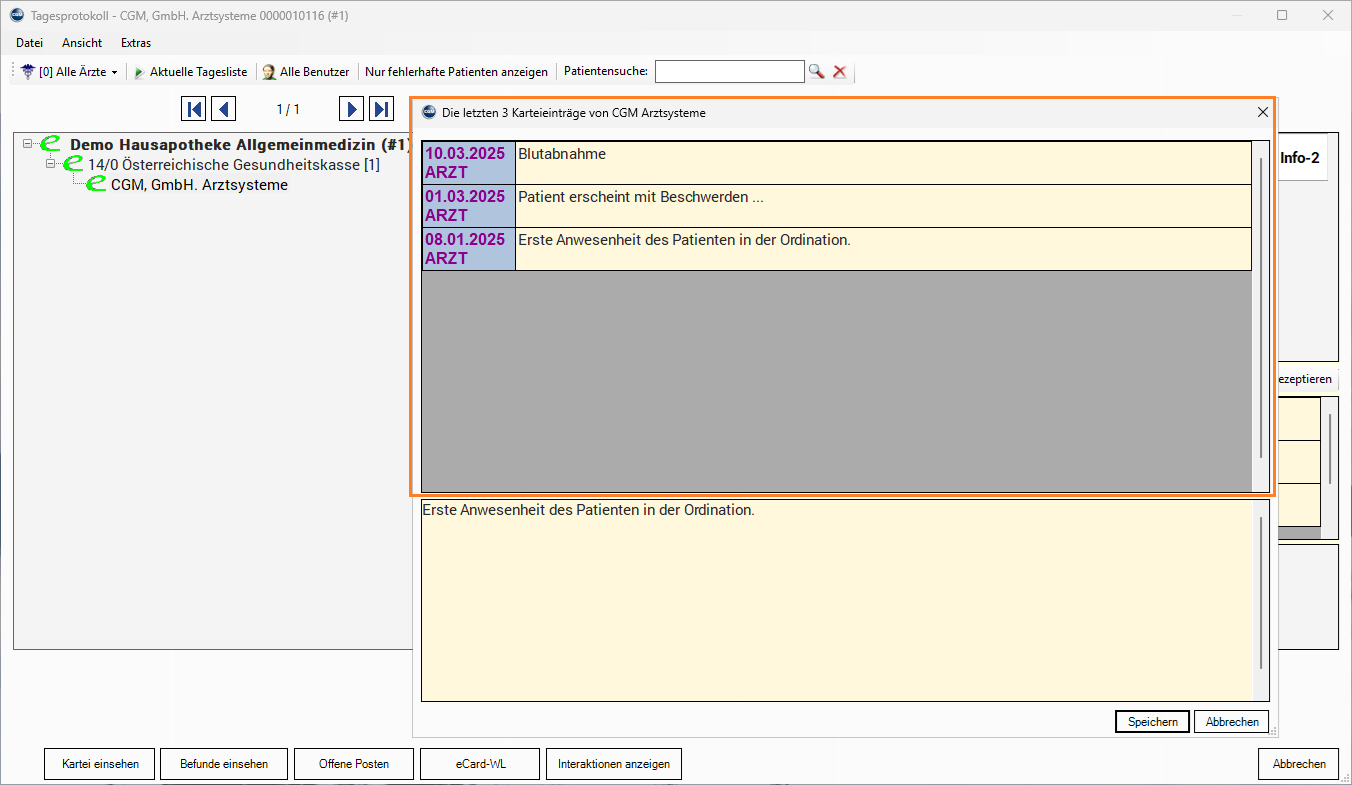Collapse Demo Hausapotheke Allgemeinmedizin tree node
Viewport: 1352px width, 785px height.
coord(27,145)
